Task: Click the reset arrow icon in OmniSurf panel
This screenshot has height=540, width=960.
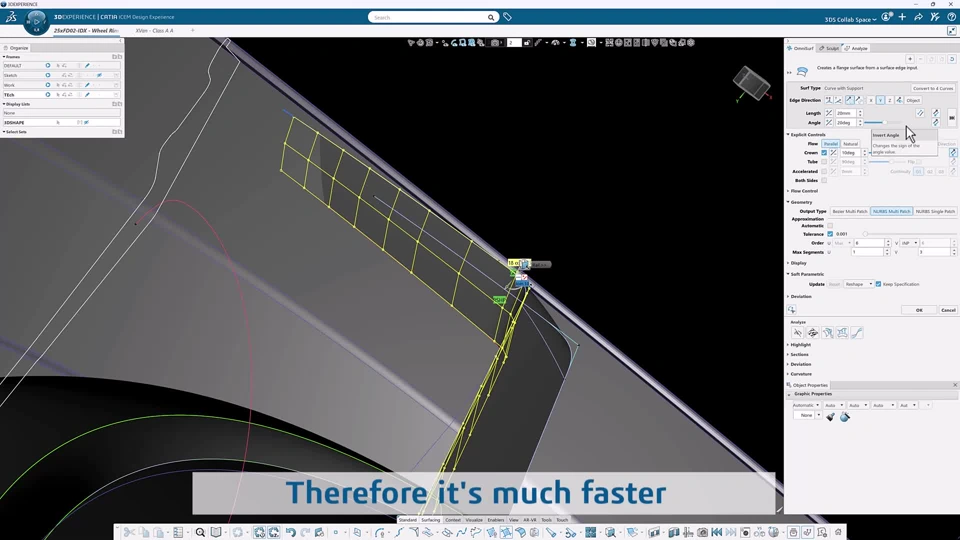Action: tap(951, 59)
